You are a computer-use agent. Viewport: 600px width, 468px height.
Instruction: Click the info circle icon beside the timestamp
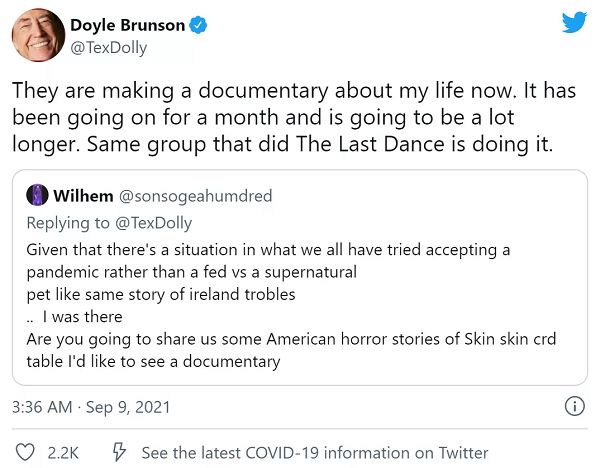[x=575, y=407]
